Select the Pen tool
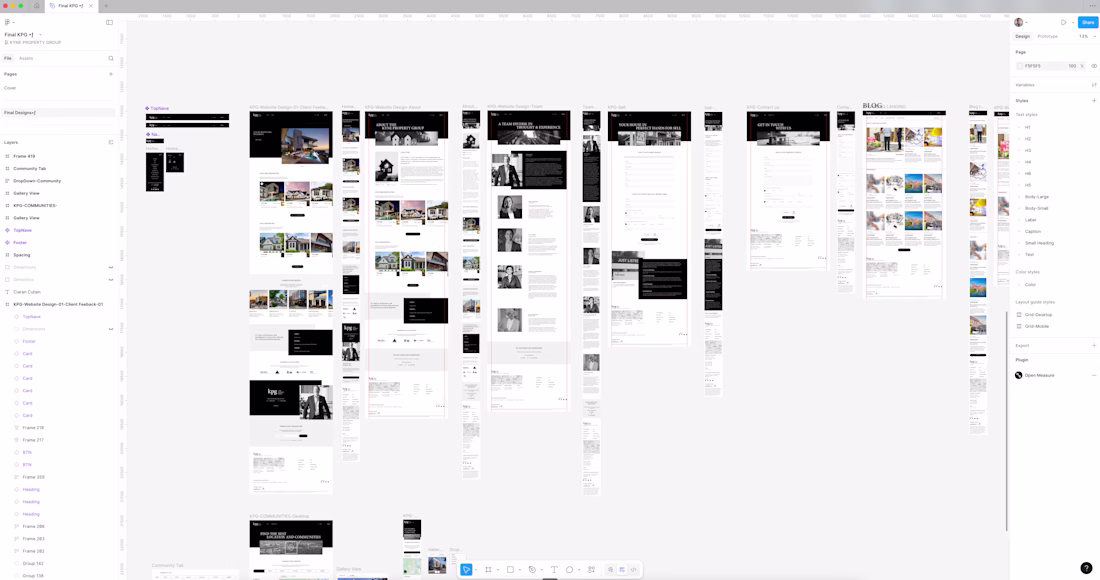Image resolution: width=1100 pixels, height=580 pixels. point(532,569)
